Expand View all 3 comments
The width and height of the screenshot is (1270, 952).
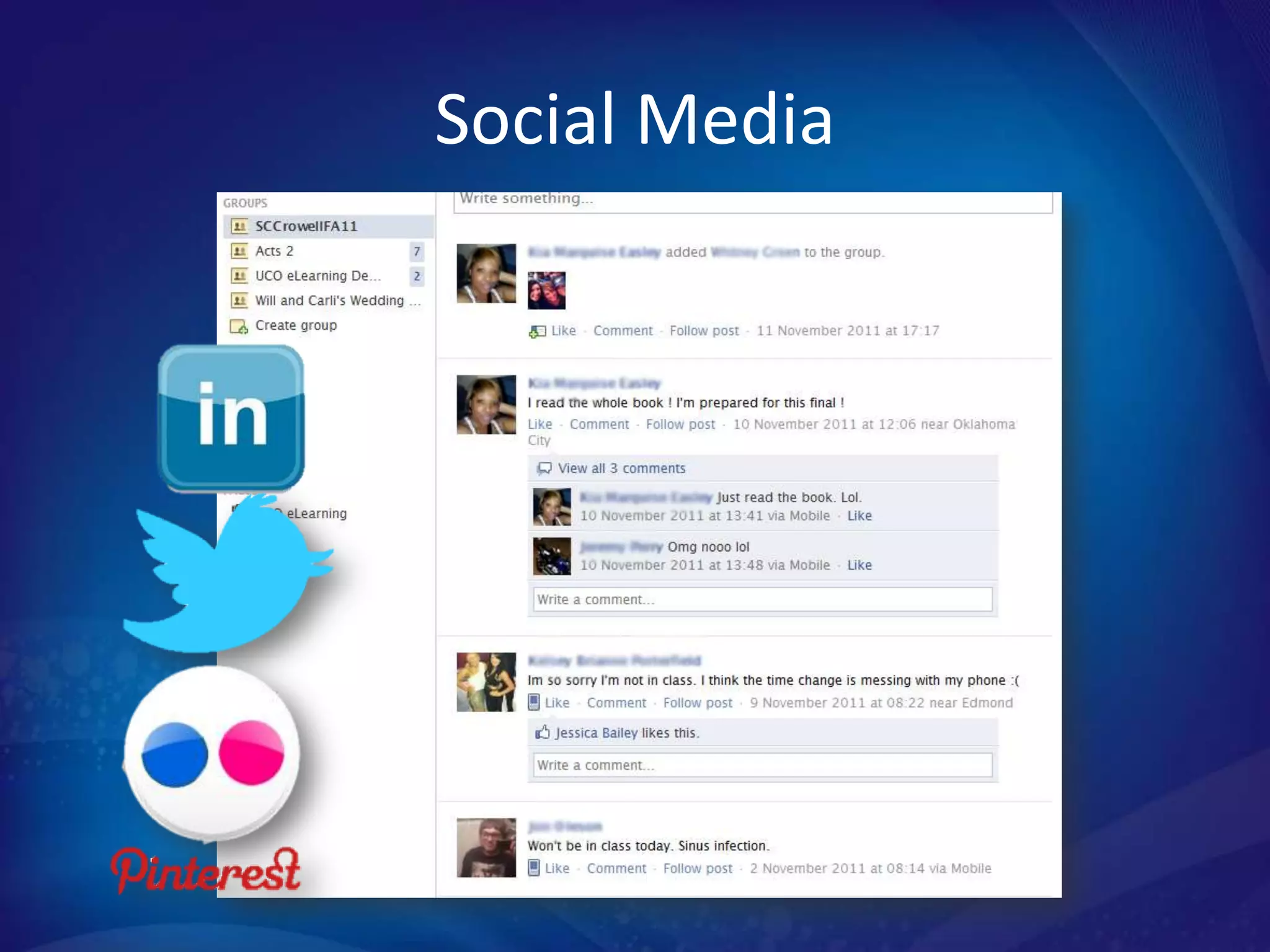(x=621, y=469)
